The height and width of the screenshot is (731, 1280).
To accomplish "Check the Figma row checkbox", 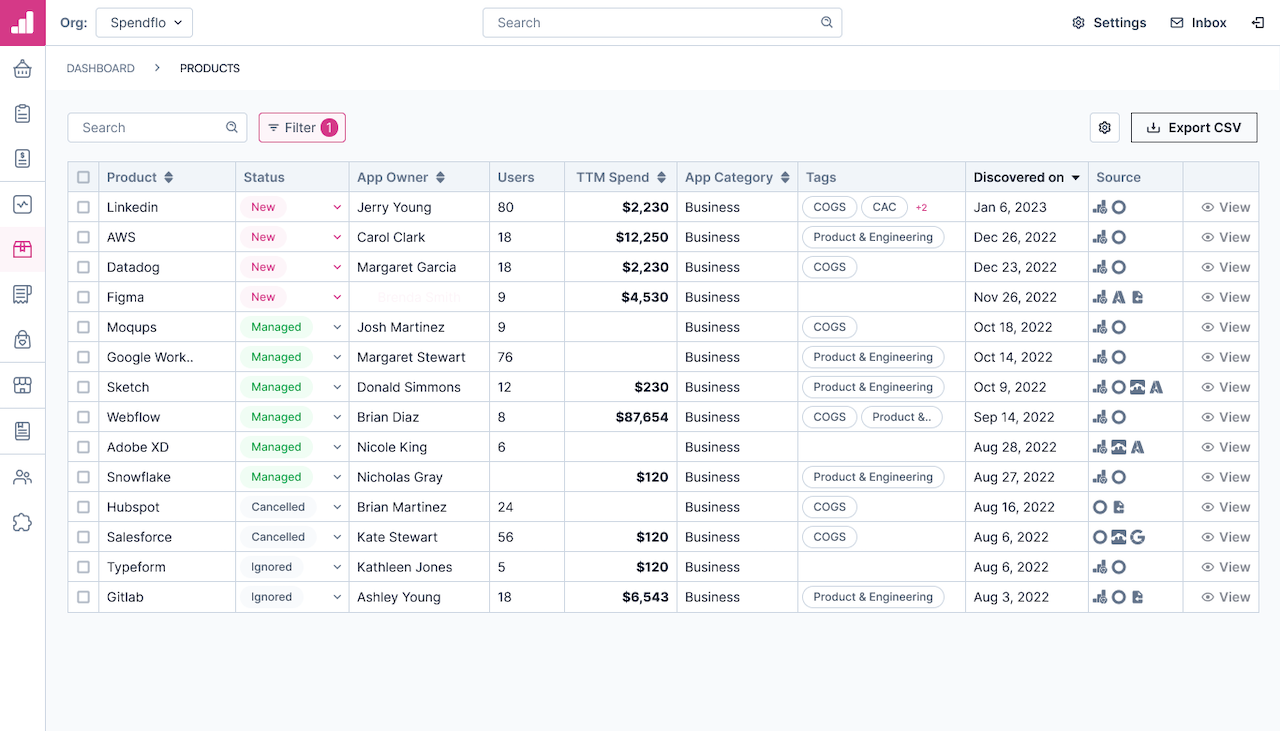I will (83, 297).
